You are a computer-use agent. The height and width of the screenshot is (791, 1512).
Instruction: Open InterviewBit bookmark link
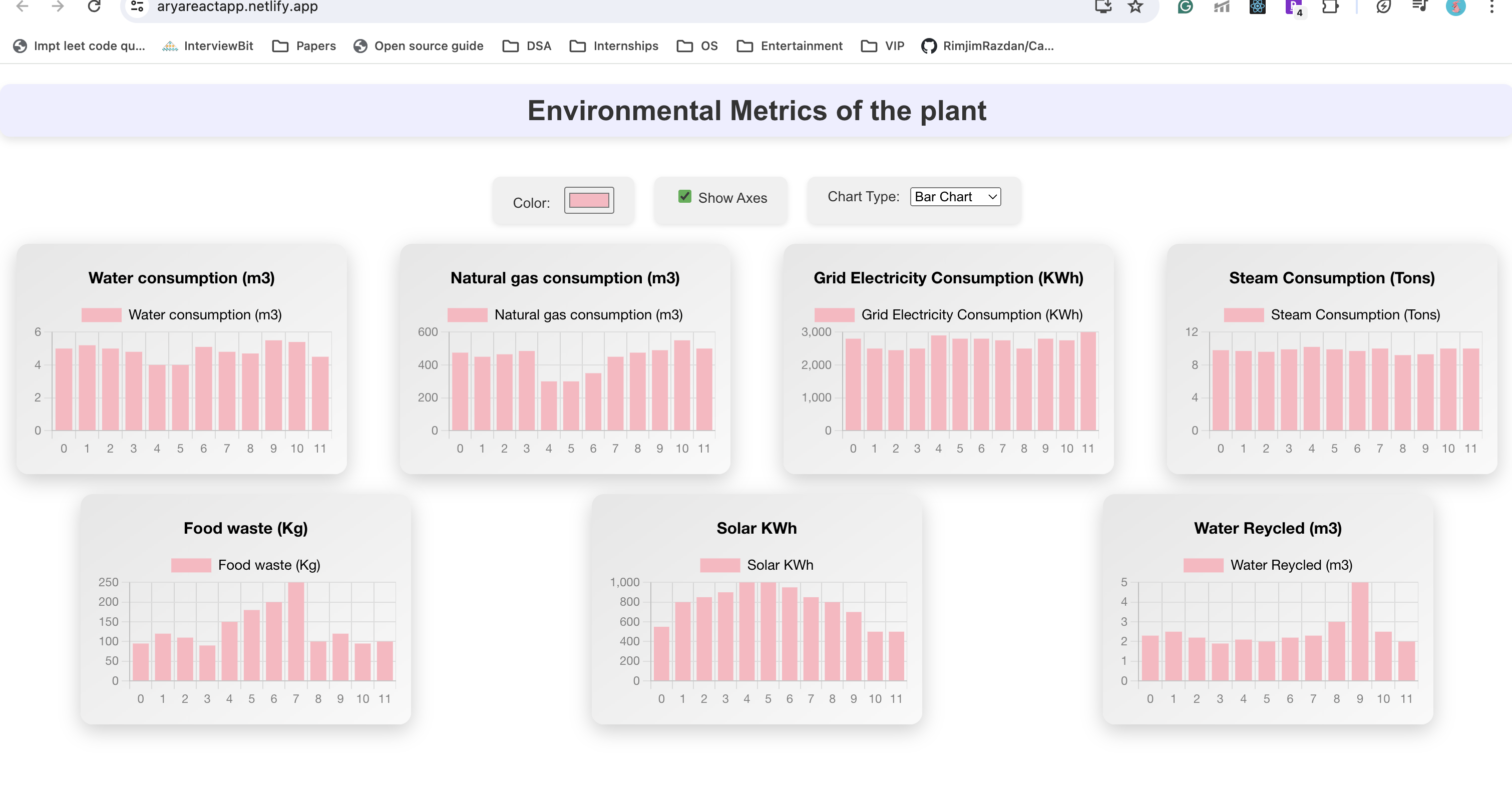pos(208,46)
